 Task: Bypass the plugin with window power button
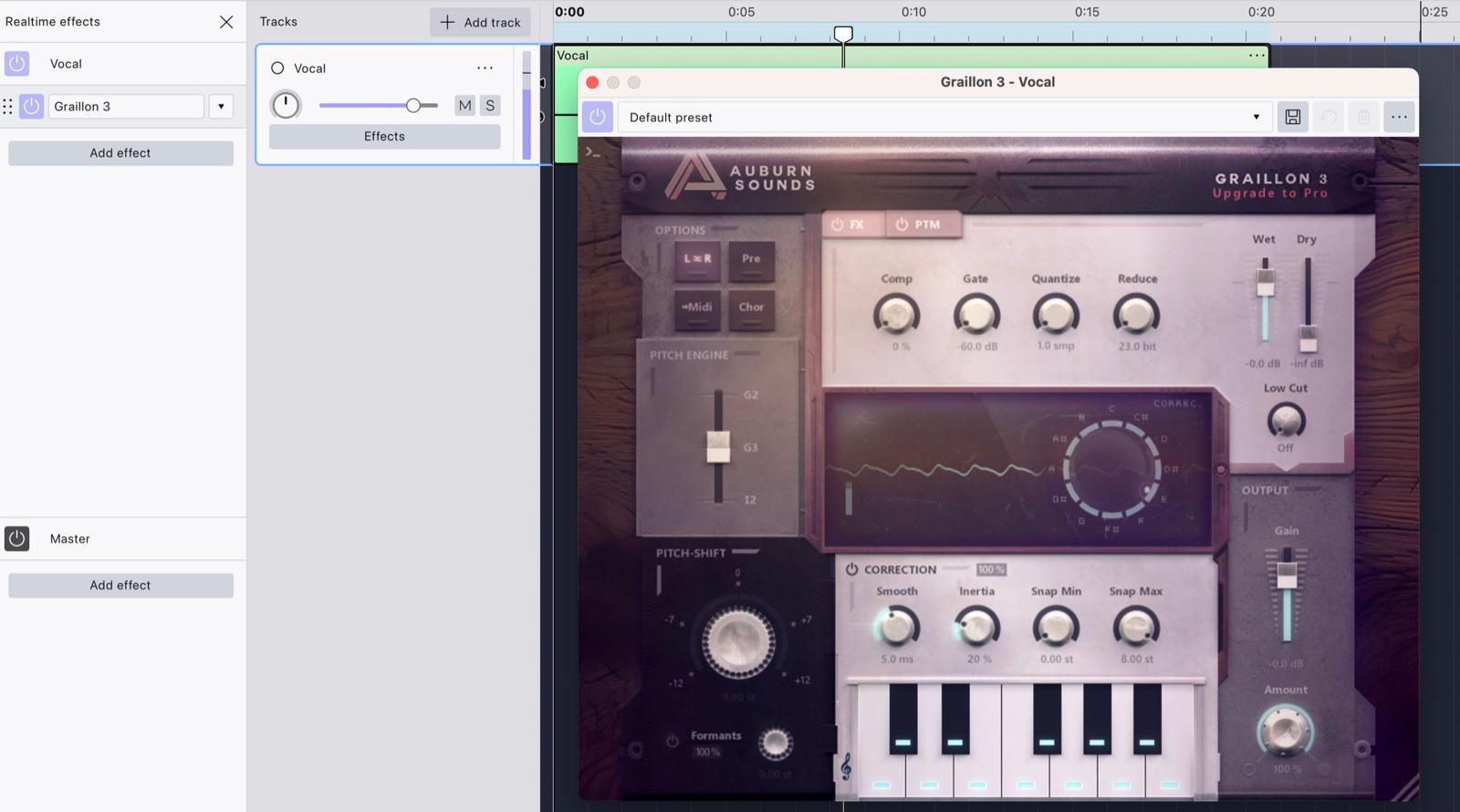click(x=597, y=117)
